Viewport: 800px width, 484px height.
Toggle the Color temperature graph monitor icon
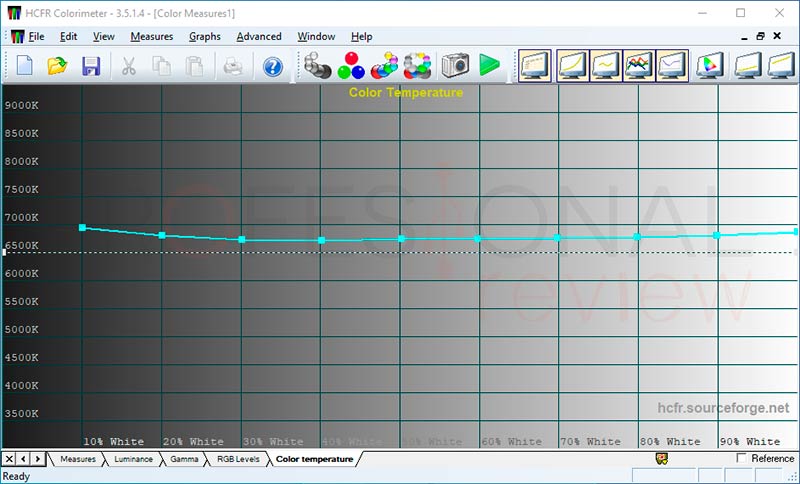[x=672, y=65]
